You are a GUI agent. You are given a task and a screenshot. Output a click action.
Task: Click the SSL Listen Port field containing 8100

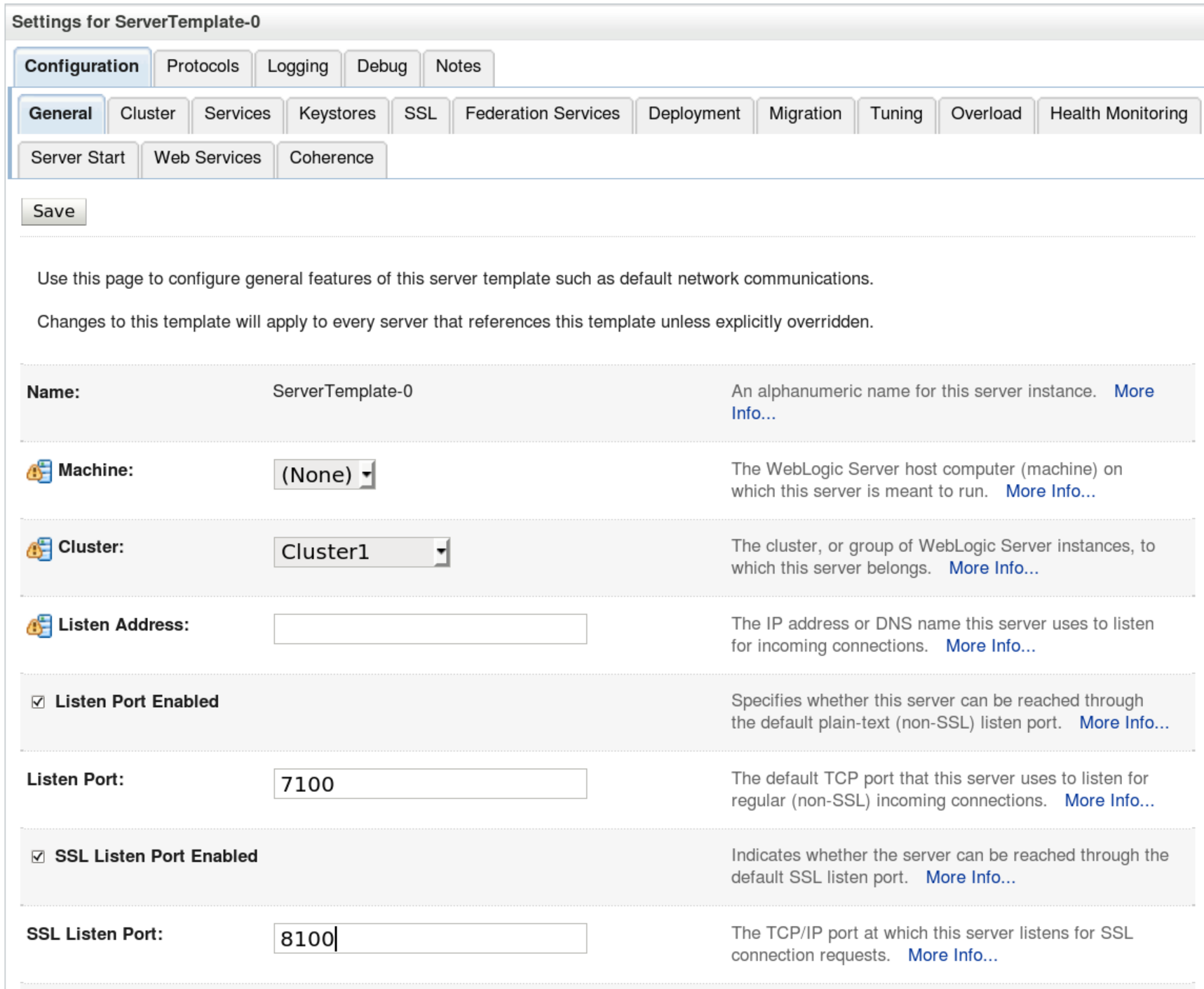430,938
